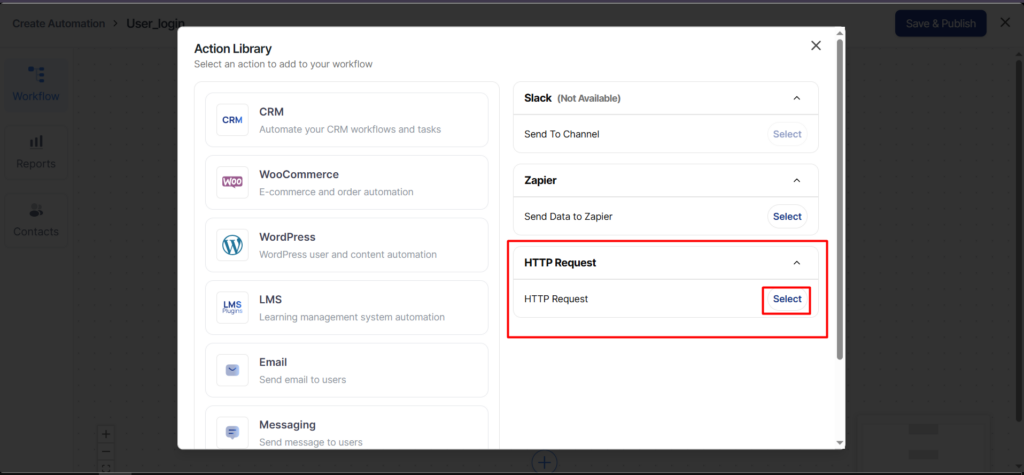Screen dimensions: 1024x475
Task: Collapse the Zapier section chevron
Action: [x=796, y=180]
